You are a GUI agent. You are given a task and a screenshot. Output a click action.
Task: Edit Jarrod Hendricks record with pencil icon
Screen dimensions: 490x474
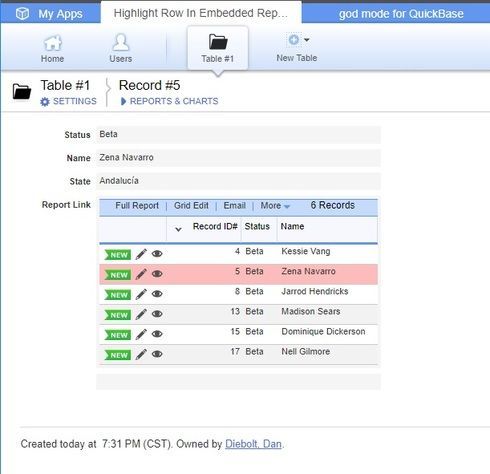(141, 294)
